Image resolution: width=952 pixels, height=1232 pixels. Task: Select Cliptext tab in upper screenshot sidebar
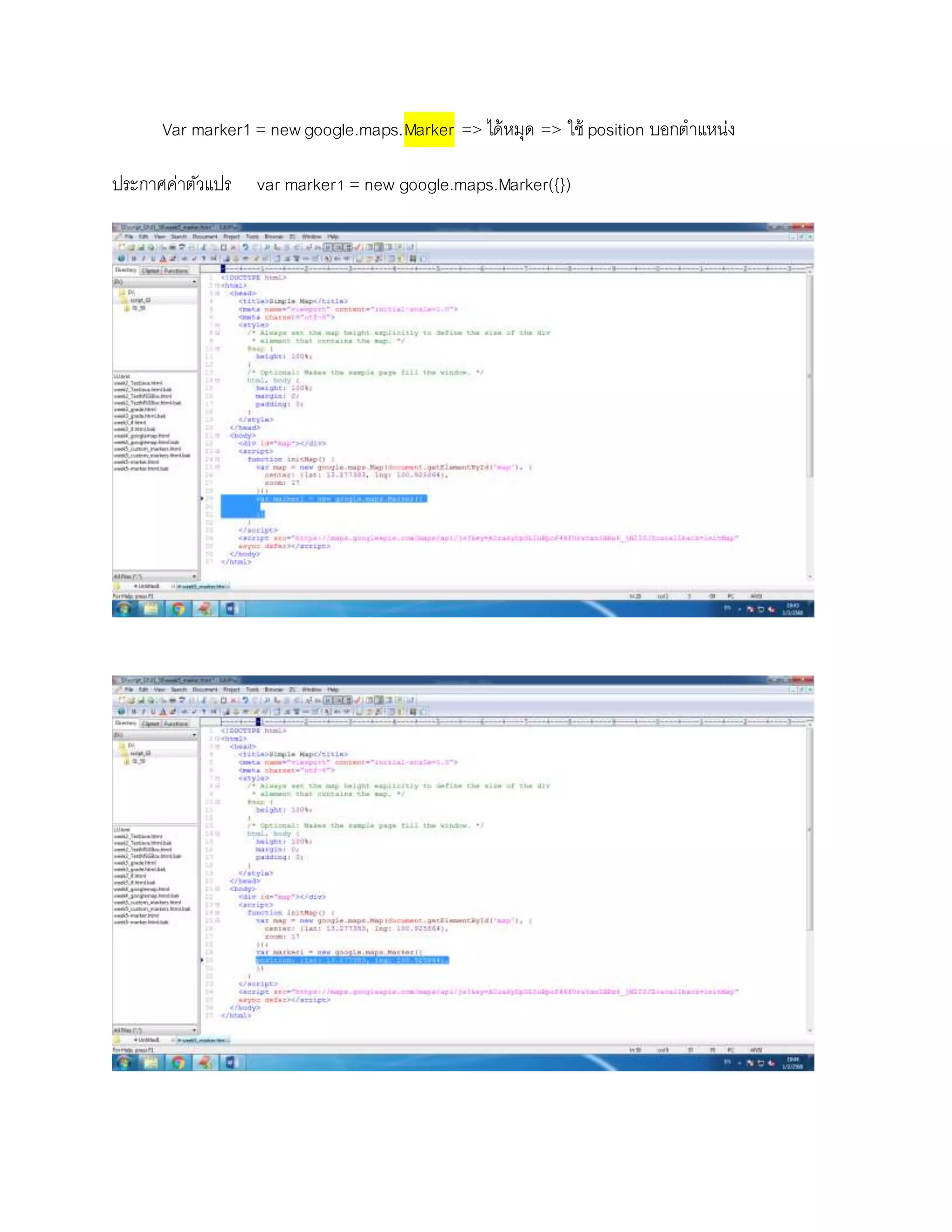(x=151, y=271)
